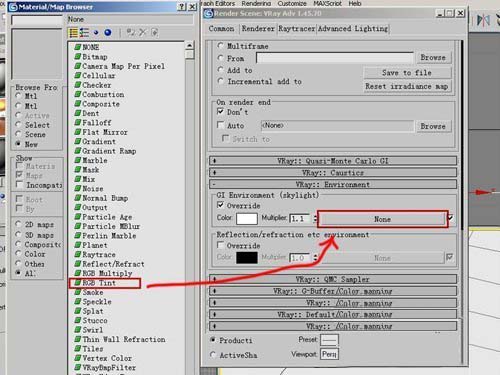Choose View Small Icons sphere

tap(96, 33)
